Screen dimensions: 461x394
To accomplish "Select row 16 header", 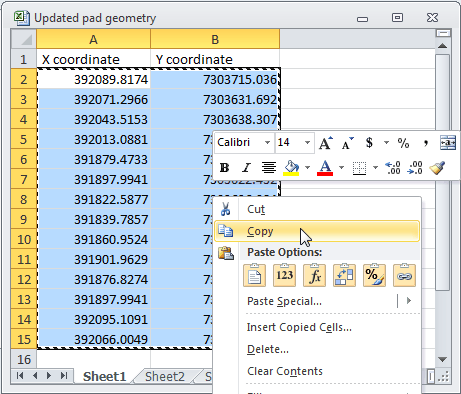I will point(24,359).
